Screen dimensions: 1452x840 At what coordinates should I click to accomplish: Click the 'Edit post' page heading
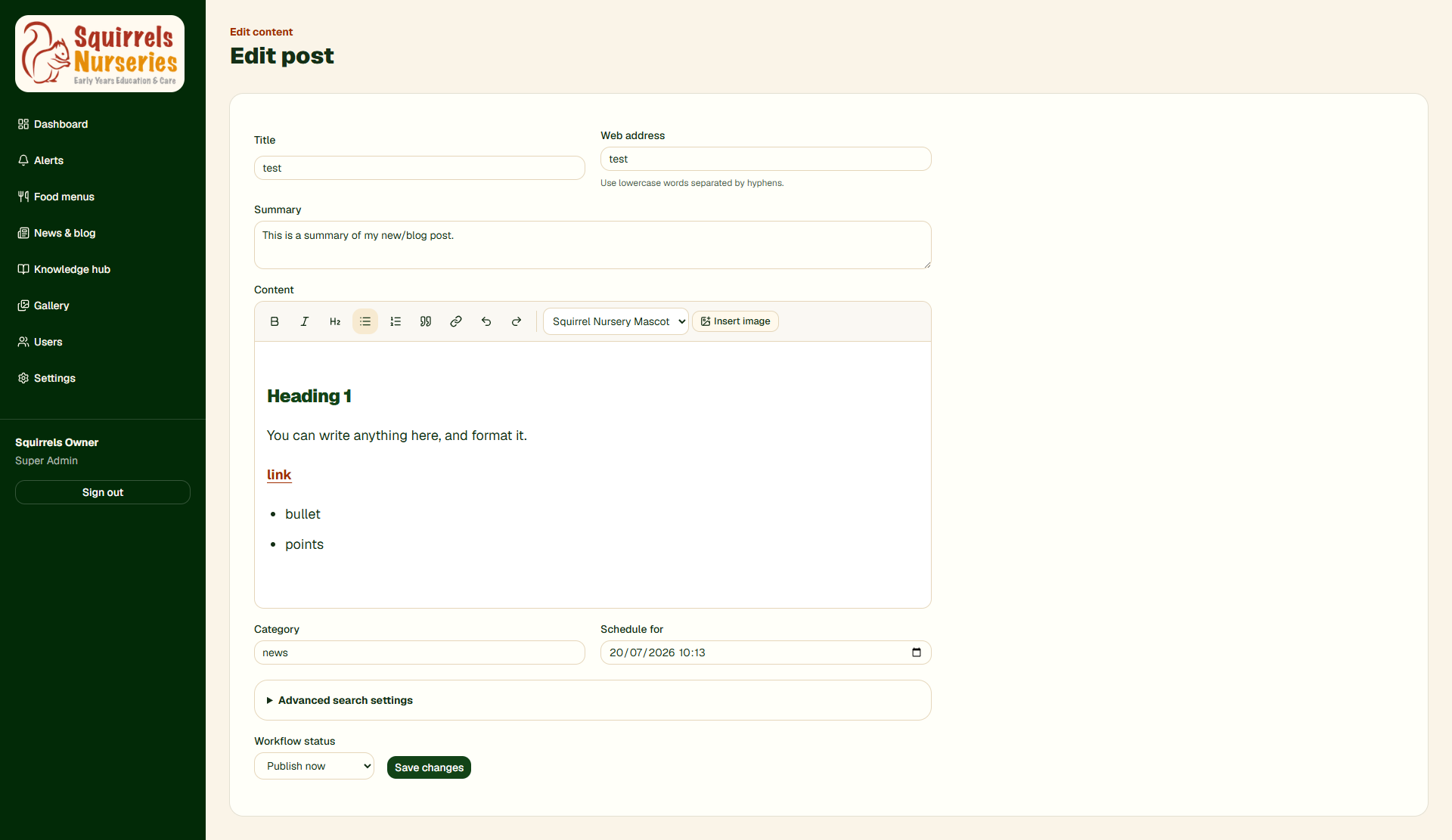[x=282, y=56]
